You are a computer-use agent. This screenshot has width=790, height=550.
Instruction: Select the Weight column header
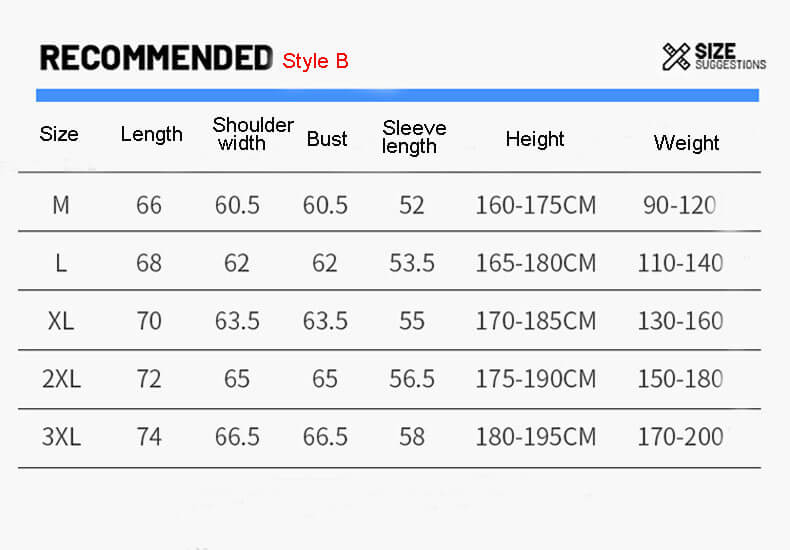point(686,142)
